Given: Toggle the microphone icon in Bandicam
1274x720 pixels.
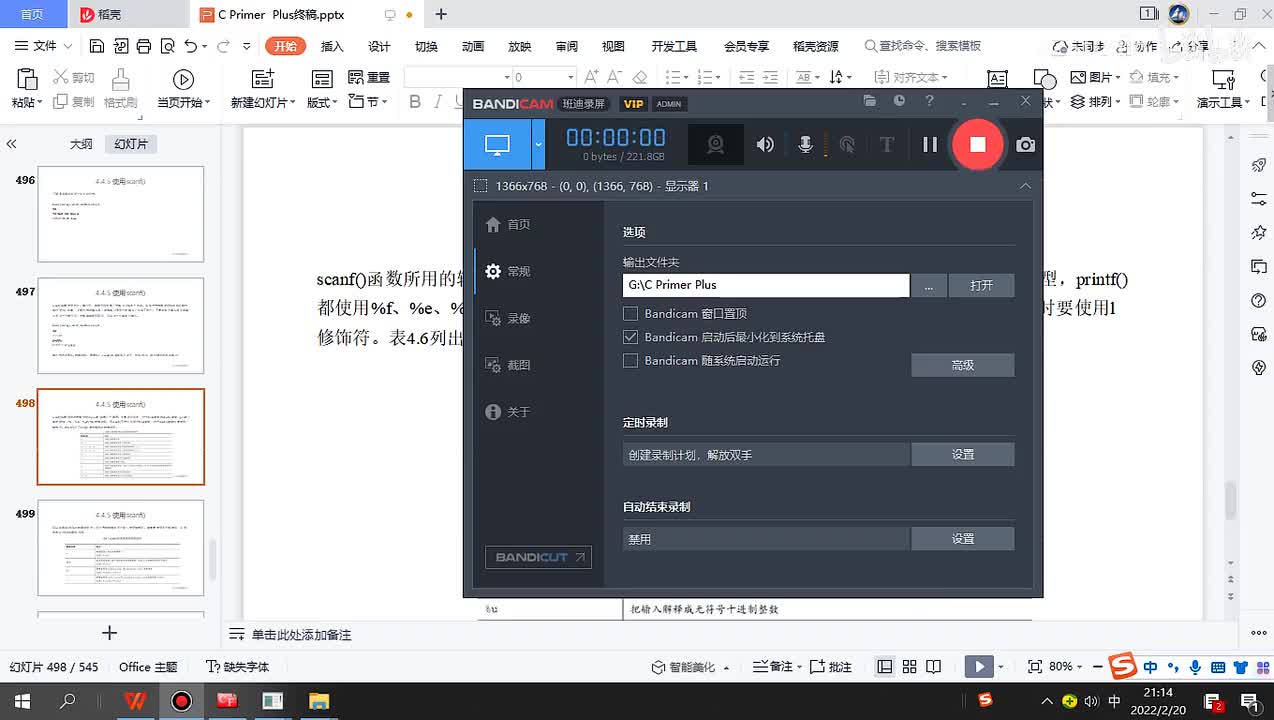Looking at the screenshot, I should point(805,145).
